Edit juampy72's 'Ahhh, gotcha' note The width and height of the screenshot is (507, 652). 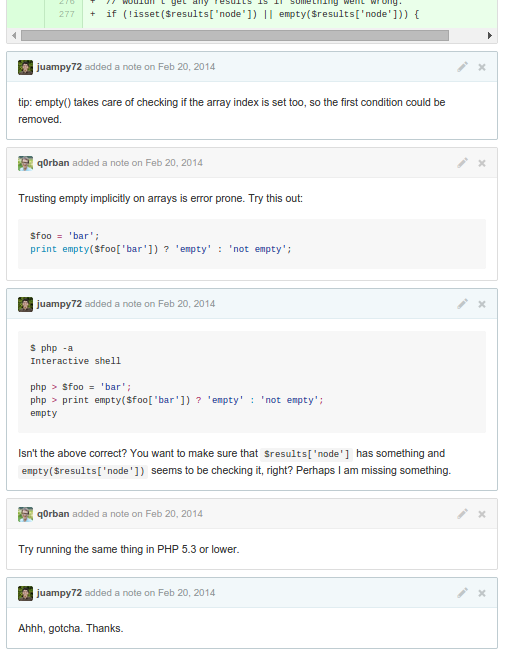click(x=462, y=593)
